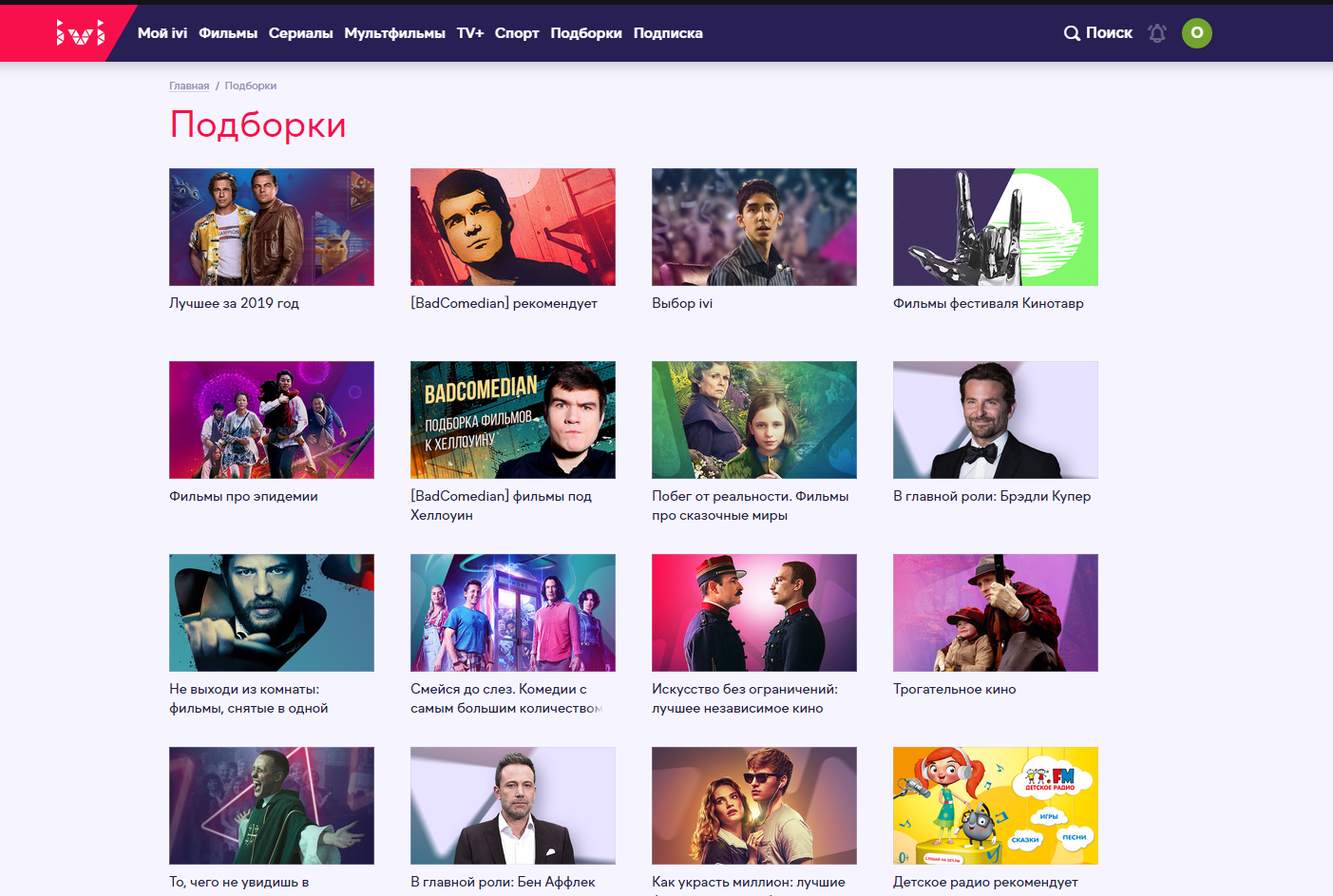
Task: Click the Фильмы фестиваля Кинотавр title
Action: tap(988, 303)
